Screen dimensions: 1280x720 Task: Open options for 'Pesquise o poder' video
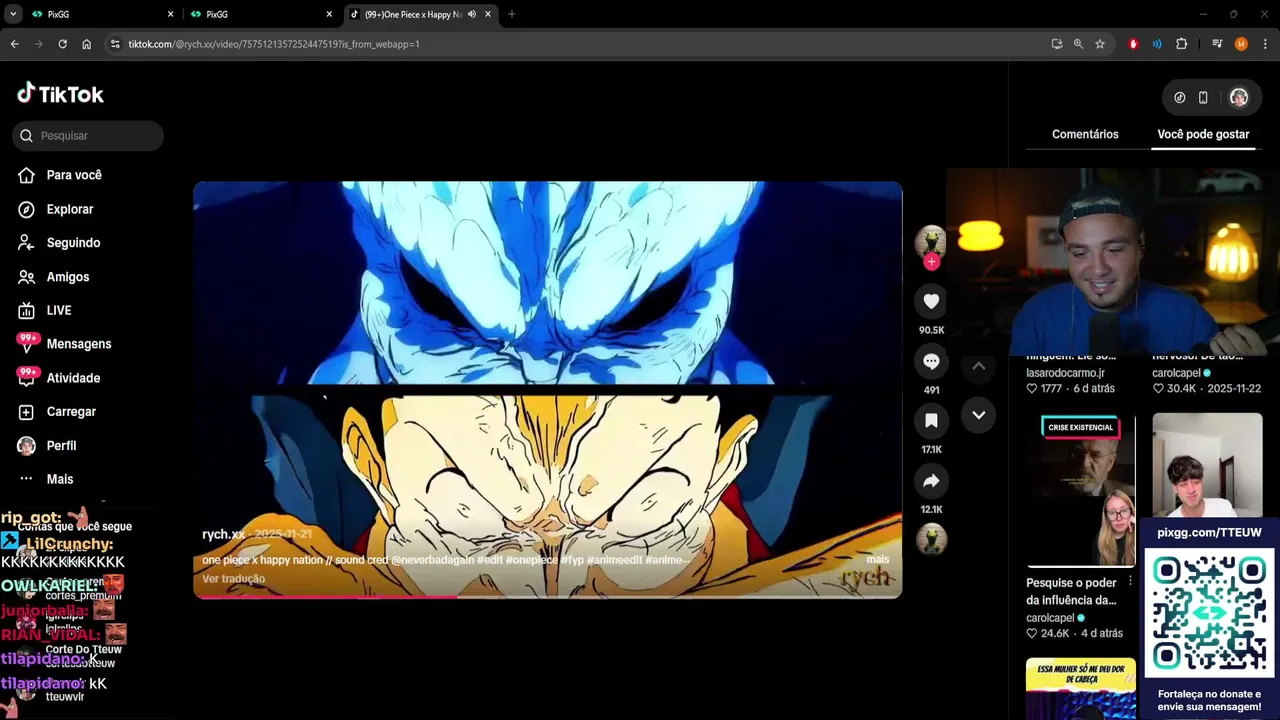coord(1130,582)
